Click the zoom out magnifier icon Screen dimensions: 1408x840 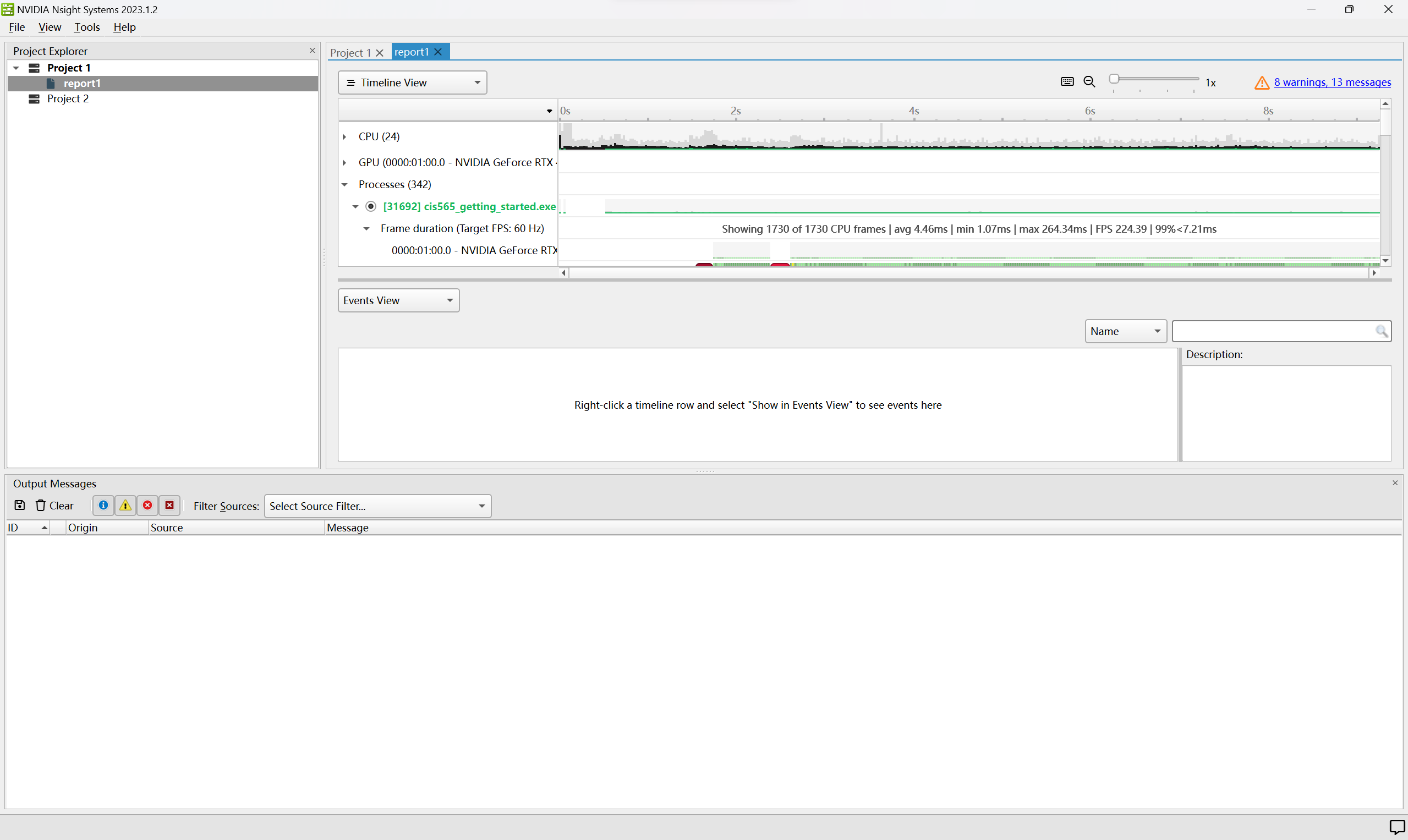point(1089,82)
